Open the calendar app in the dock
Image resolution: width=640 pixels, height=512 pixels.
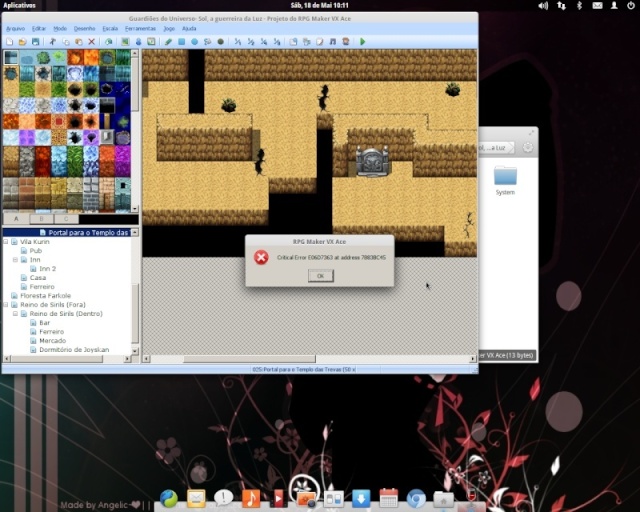pyautogui.click(x=389, y=498)
